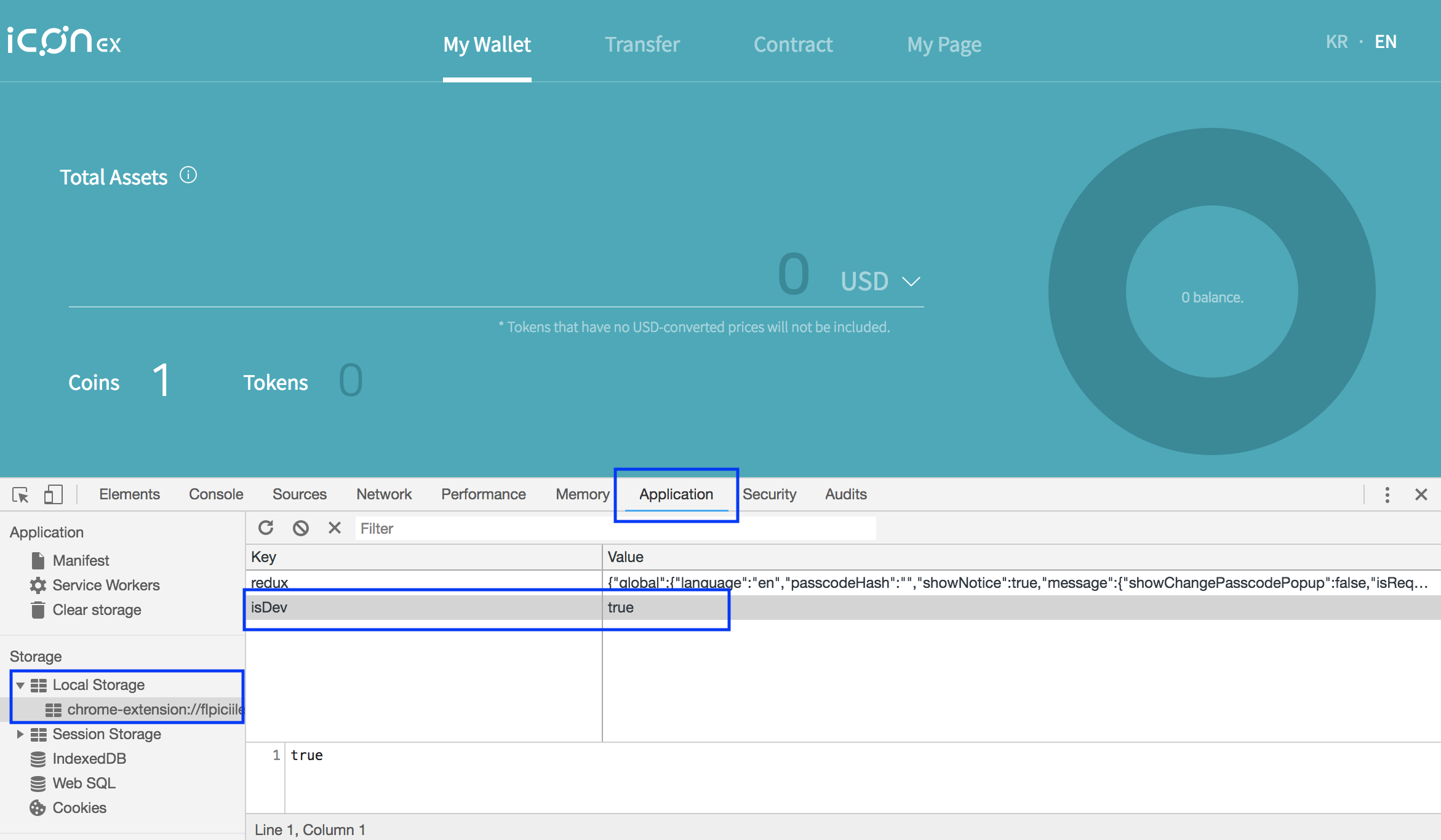Open the My Wallet page
Viewport: 1441px width, 840px height.
(x=487, y=44)
